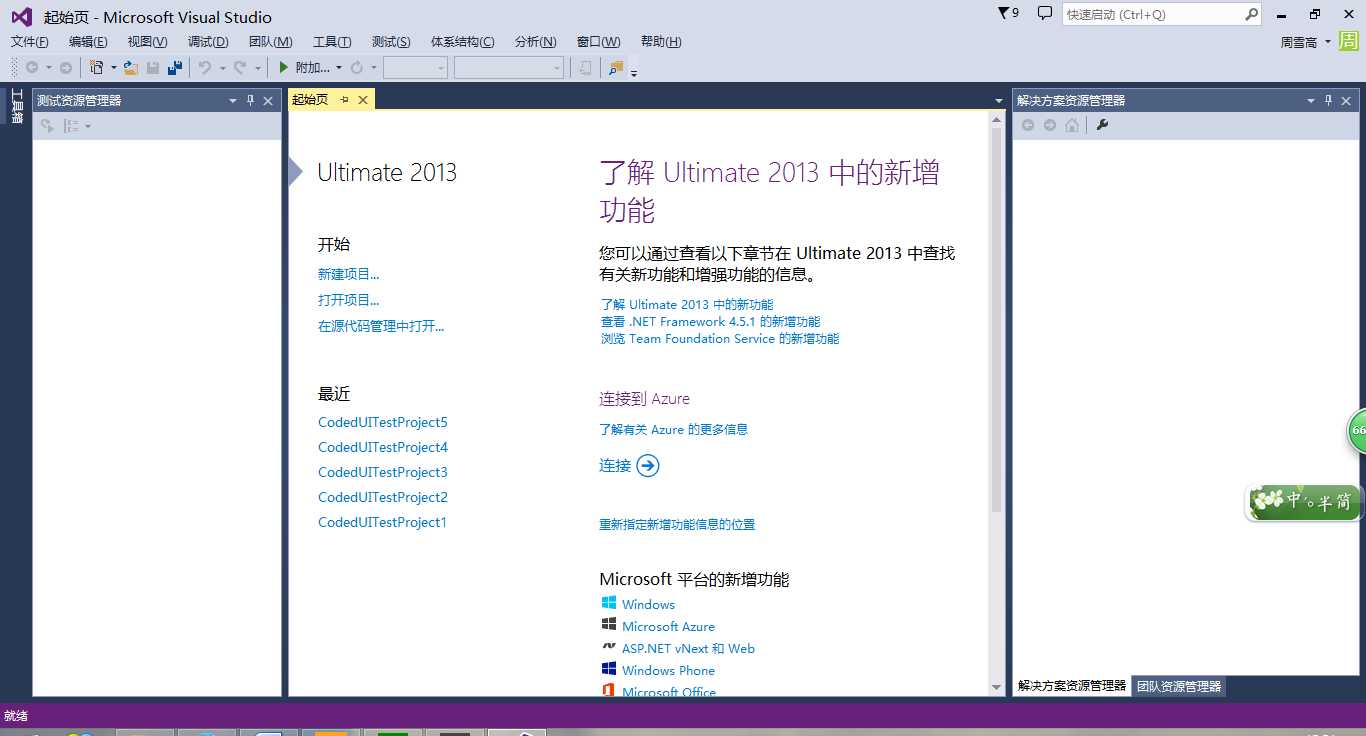Click the start page vertical scrollbar thumb
1366x736 pixels.
(996, 320)
